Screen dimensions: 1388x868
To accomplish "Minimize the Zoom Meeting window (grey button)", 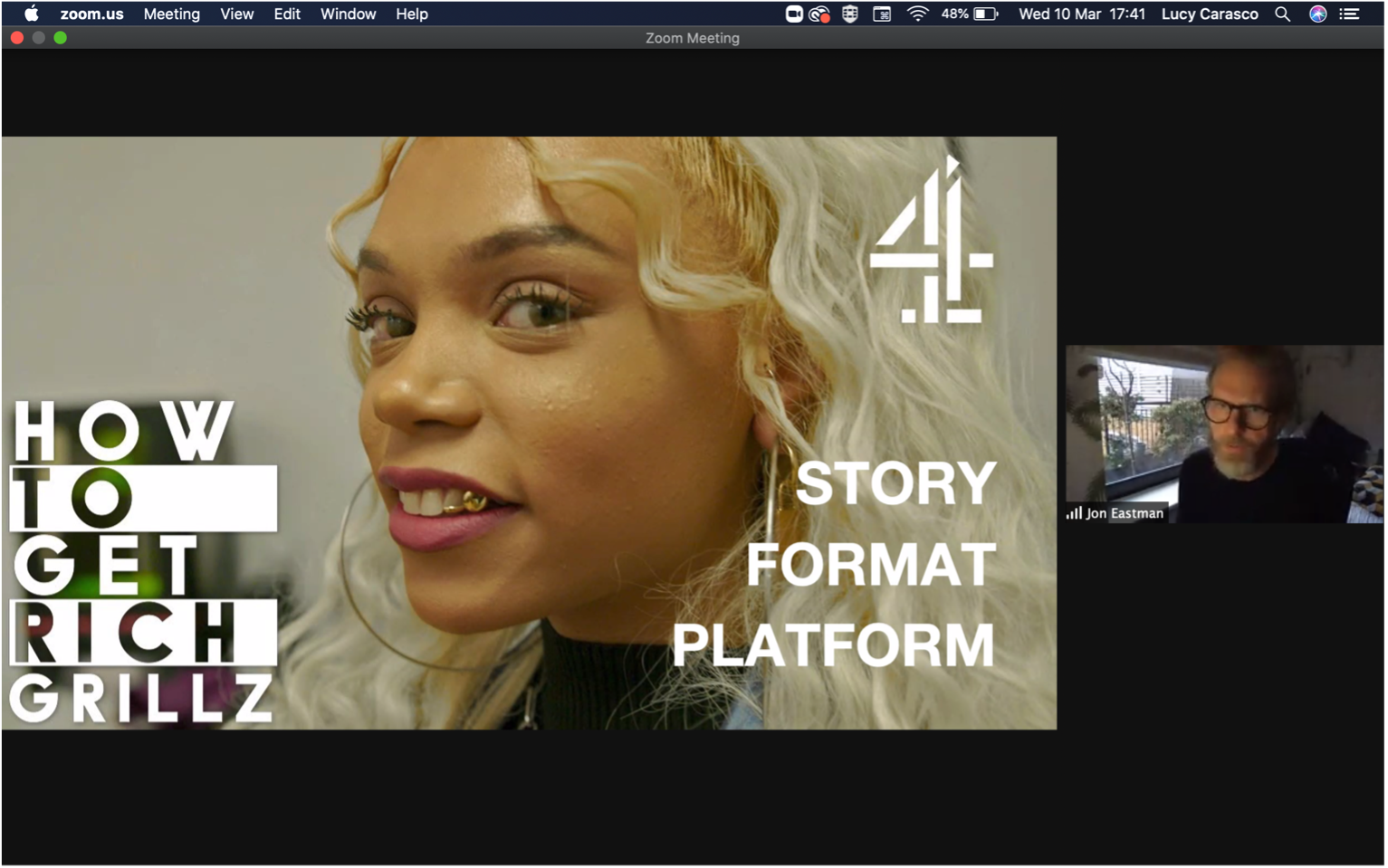I will point(39,37).
